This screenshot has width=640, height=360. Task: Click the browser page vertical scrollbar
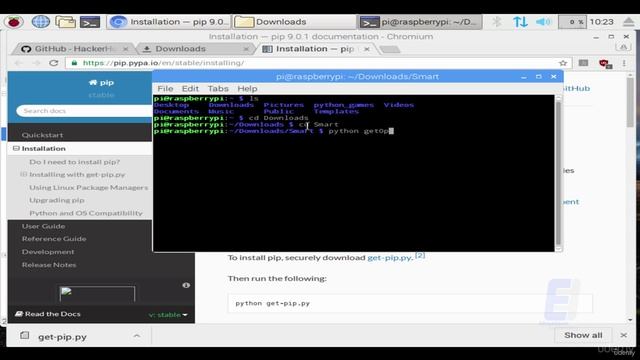(x=631, y=198)
